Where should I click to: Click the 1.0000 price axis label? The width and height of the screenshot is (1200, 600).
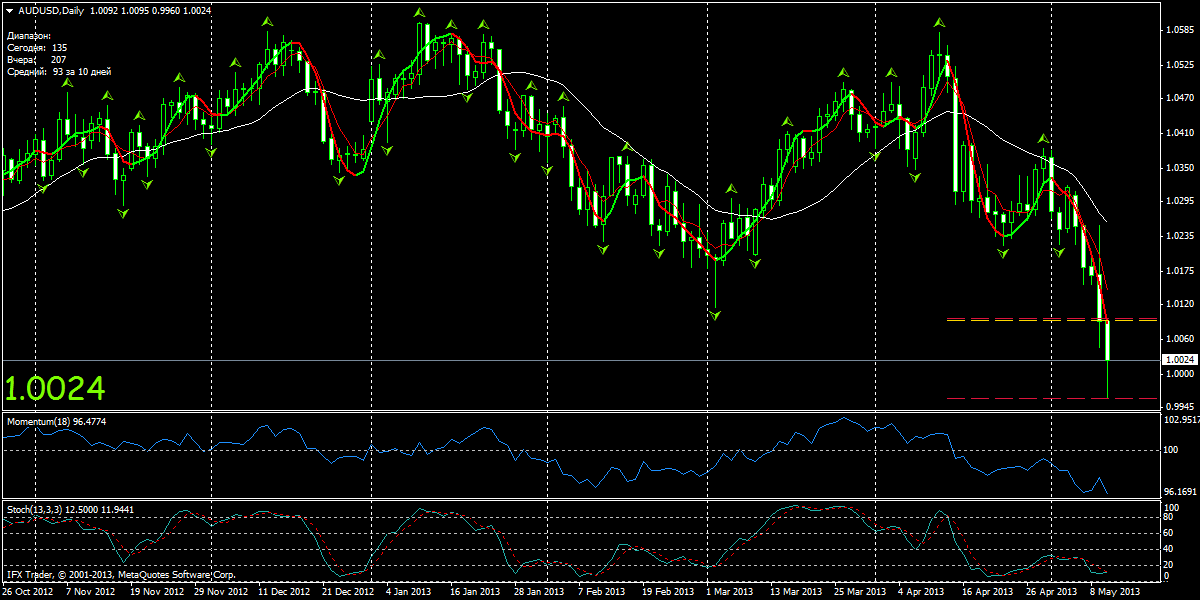pos(1180,373)
